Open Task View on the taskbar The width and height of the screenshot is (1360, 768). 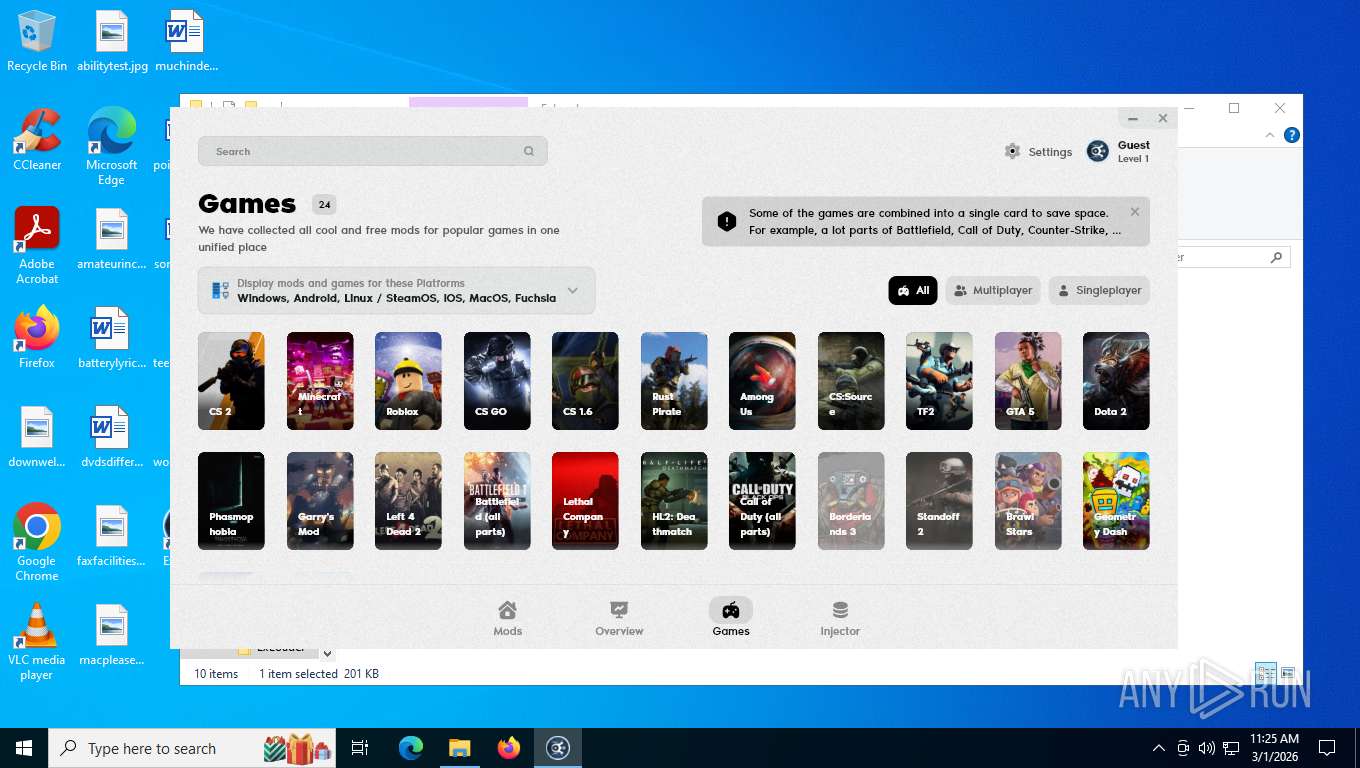tap(360, 748)
